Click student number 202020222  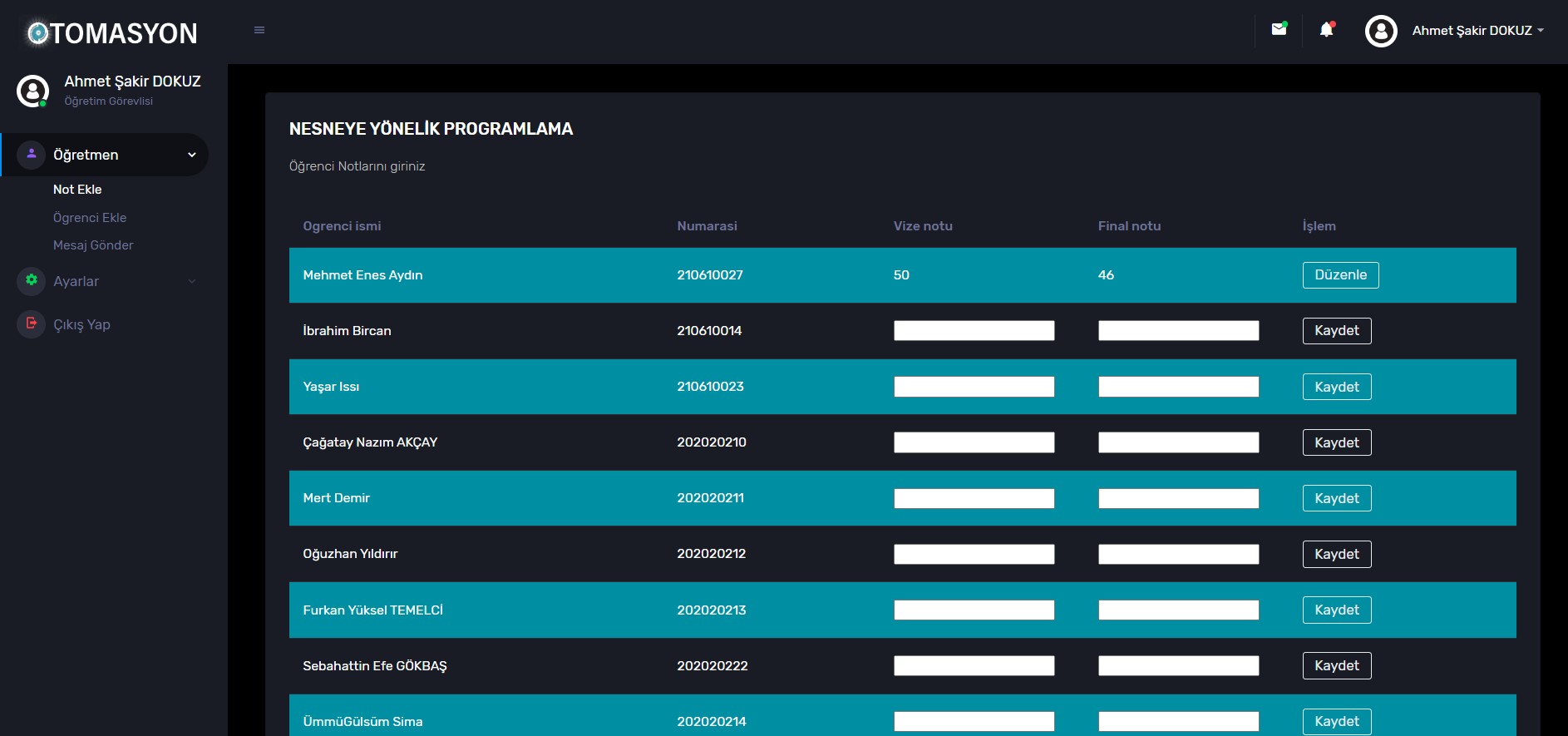click(713, 665)
